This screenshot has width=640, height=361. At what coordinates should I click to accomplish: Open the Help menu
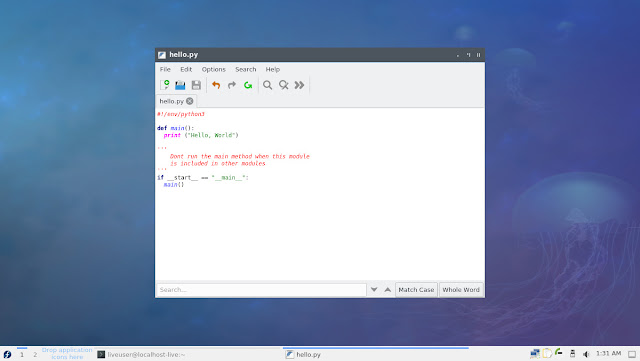273,69
